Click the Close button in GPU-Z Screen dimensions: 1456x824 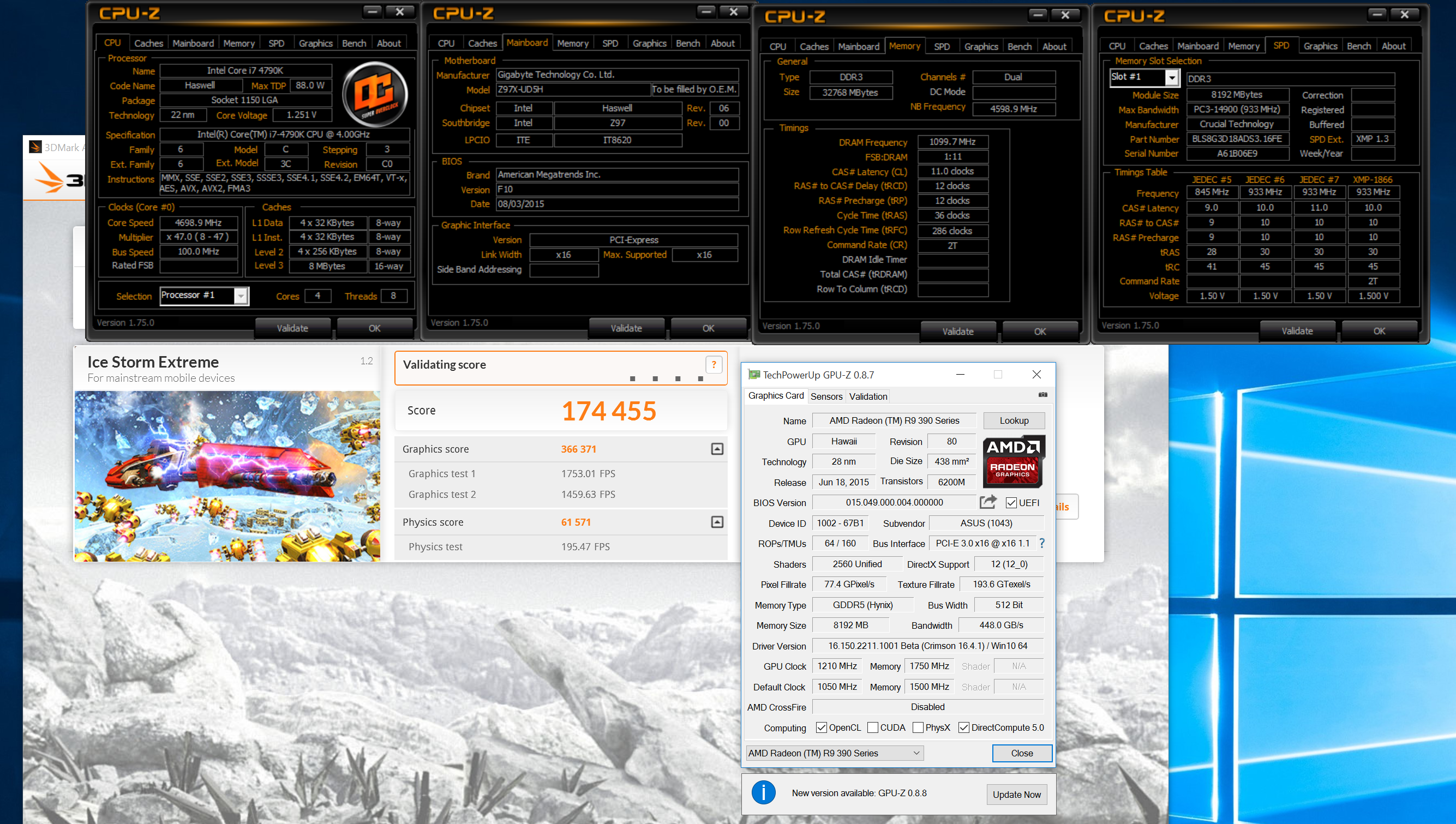point(1022,753)
